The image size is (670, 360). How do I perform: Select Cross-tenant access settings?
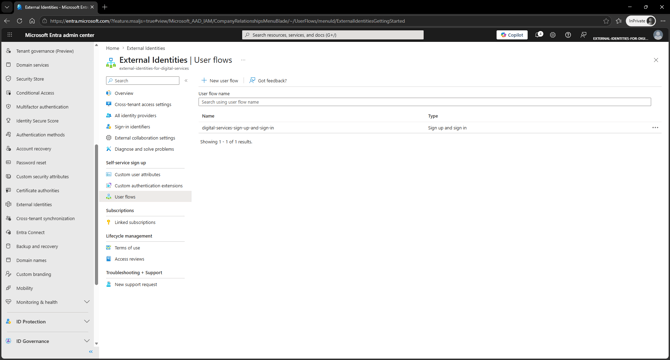143,104
